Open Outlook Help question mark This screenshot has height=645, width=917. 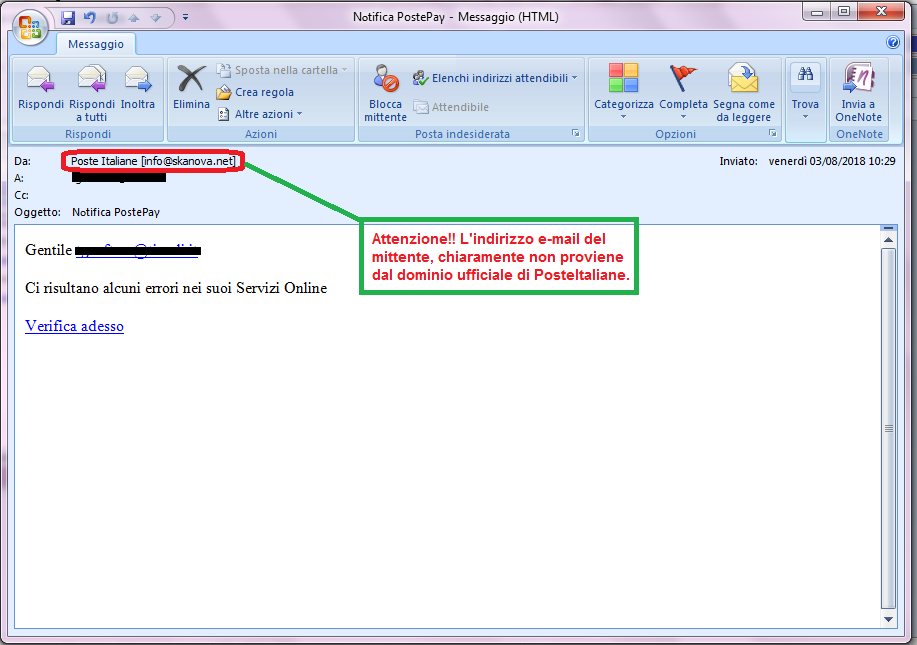point(892,42)
